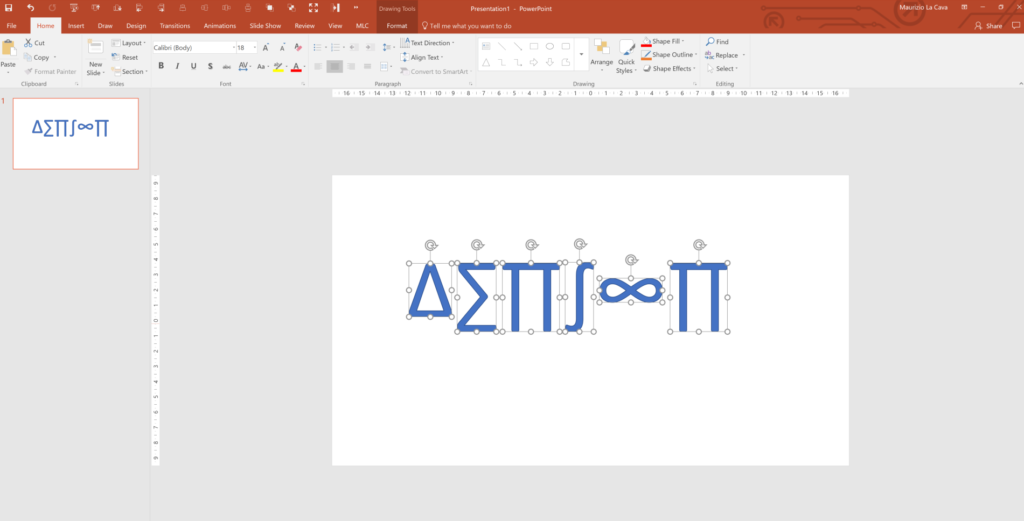Select the infinity symbol shape
The height and width of the screenshot is (521, 1024).
tap(631, 290)
